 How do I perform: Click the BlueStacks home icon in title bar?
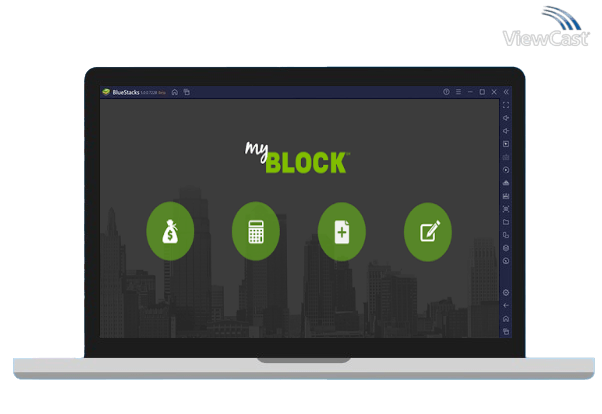click(x=175, y=92)
